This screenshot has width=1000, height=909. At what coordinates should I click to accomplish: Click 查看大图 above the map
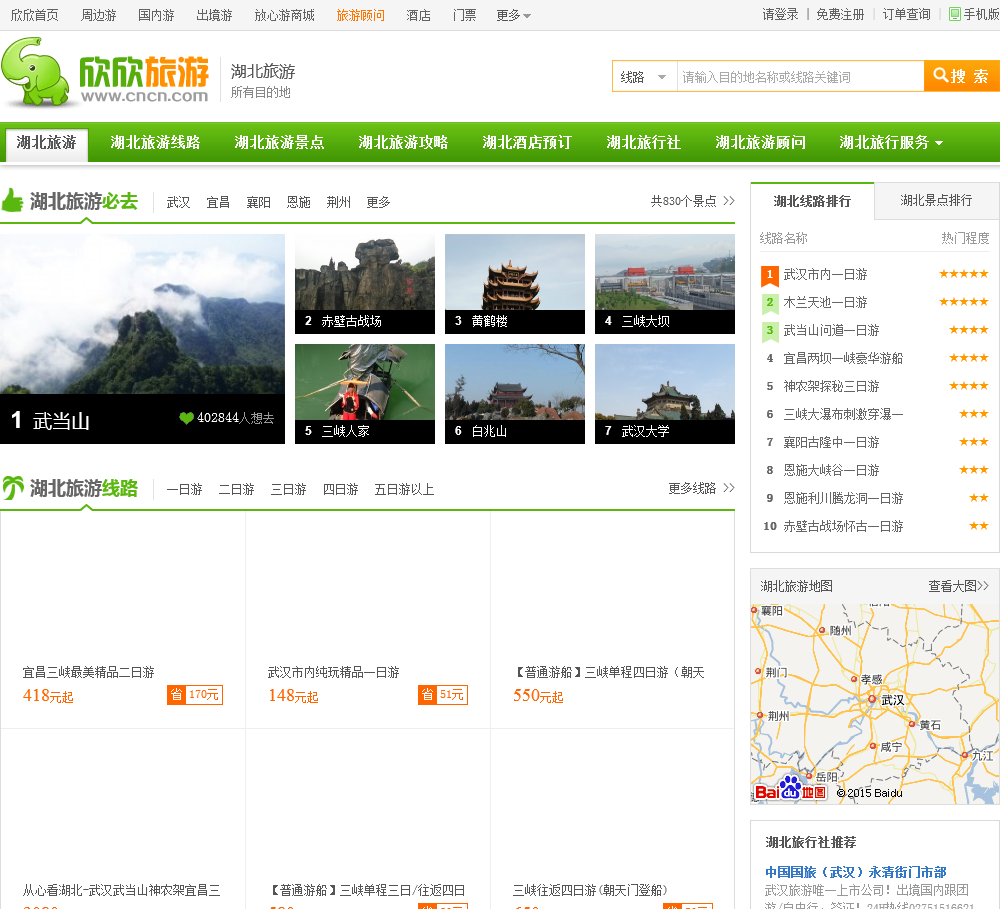coord(958,586)
